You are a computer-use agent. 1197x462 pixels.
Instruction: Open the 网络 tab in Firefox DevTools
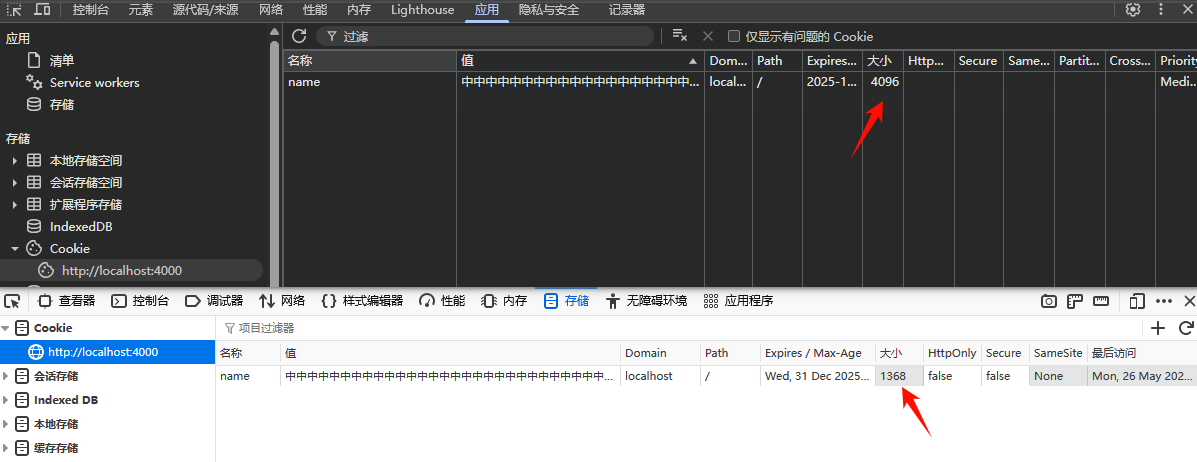282,301
